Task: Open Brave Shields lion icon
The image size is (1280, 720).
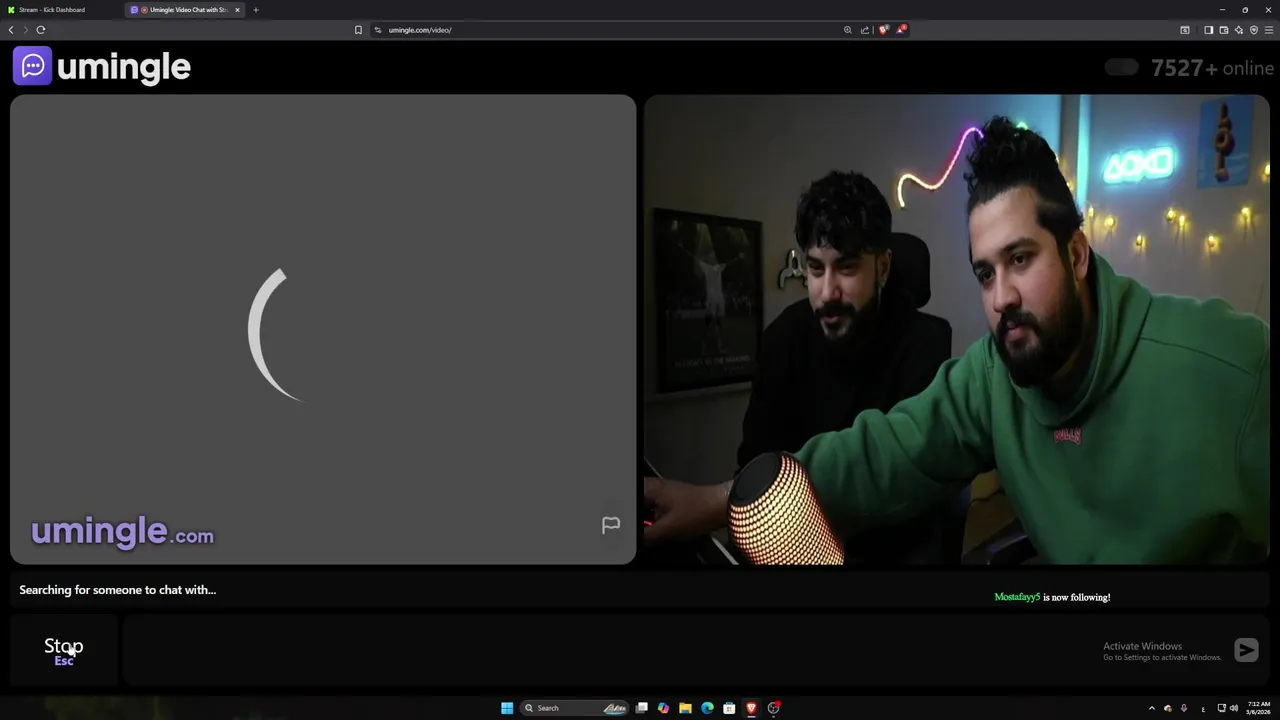Action: [883, 30]
